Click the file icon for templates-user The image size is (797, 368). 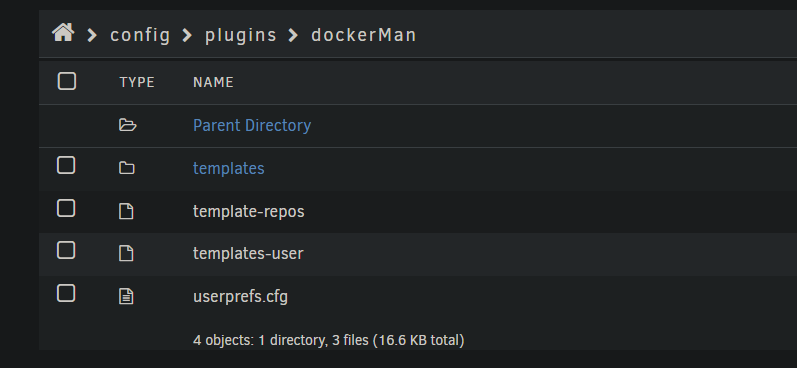pyautogui.click(x=126, y=253)
